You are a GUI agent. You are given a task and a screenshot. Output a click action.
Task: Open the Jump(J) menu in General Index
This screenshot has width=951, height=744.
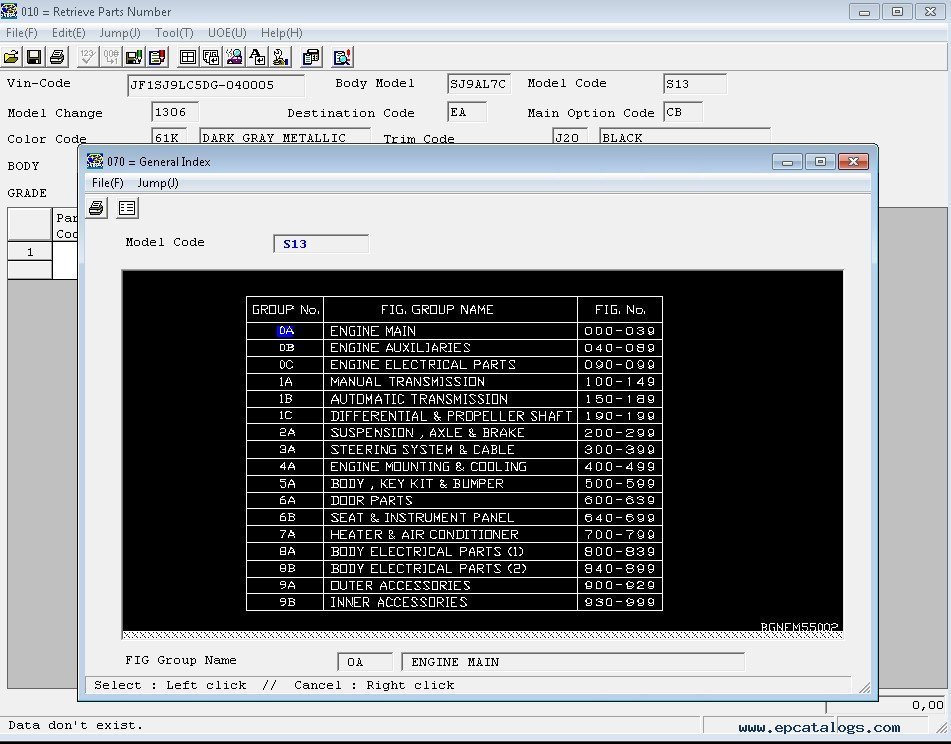[158, 183]
